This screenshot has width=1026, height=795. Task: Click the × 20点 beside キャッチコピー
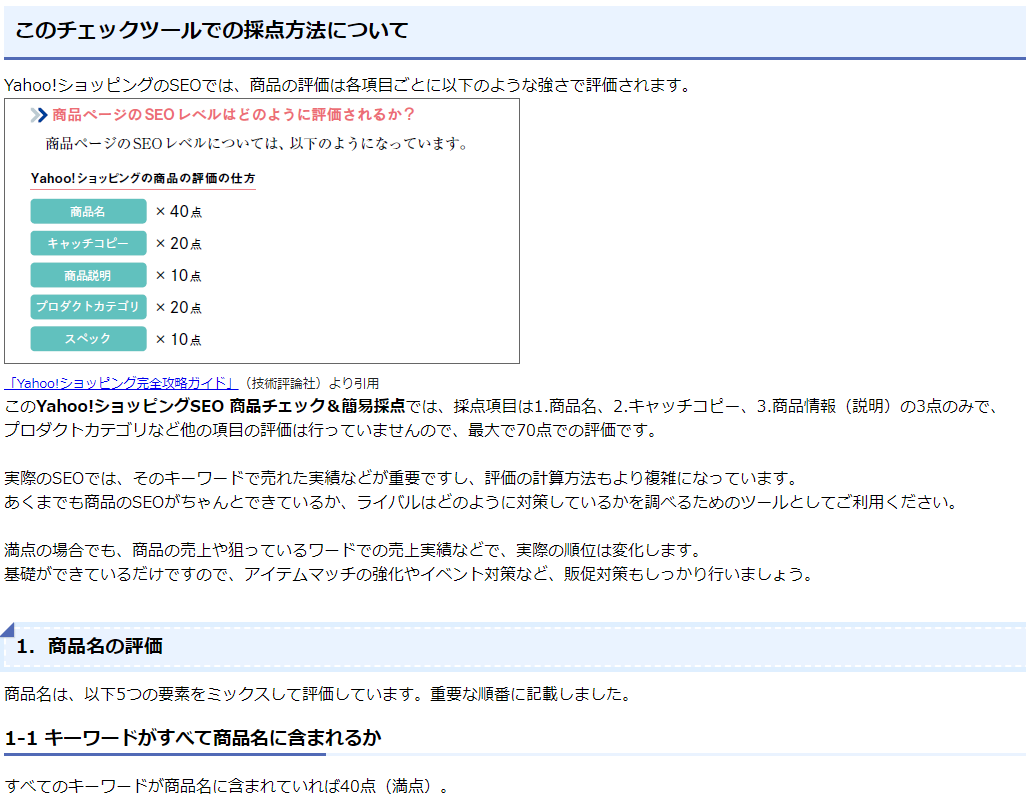(x=179, y=243)
